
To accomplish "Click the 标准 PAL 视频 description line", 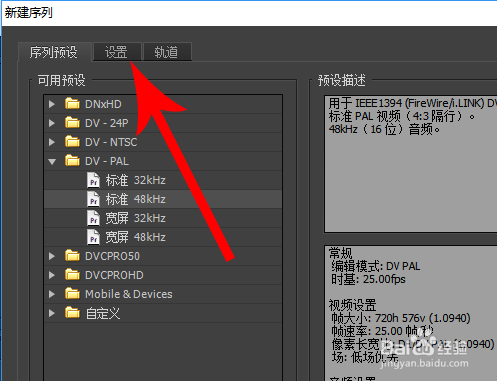I will tap(402, 116).
